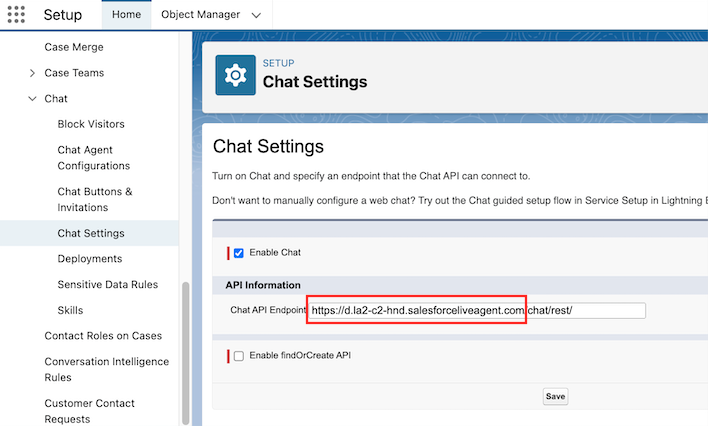Go to Chat Agent Configurations

click(x=94, y=158)
